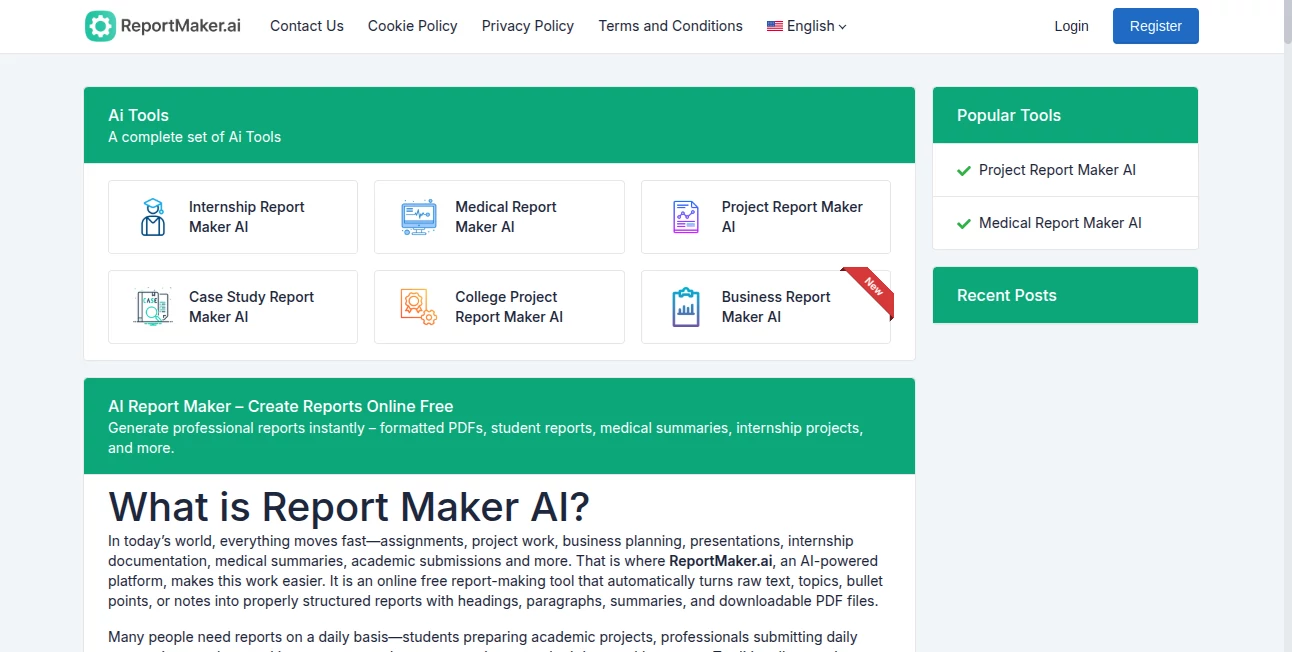1292x652 pixels.
Task: Click the College Project Report badge icon
Action: pyautogui.click(x=419, y=307)
